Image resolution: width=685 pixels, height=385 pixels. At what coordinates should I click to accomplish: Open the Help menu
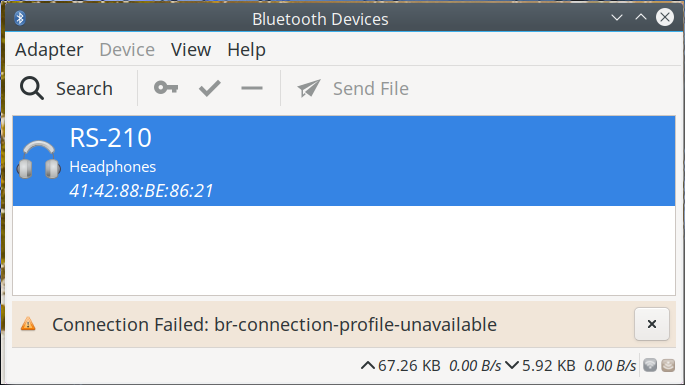246,50
